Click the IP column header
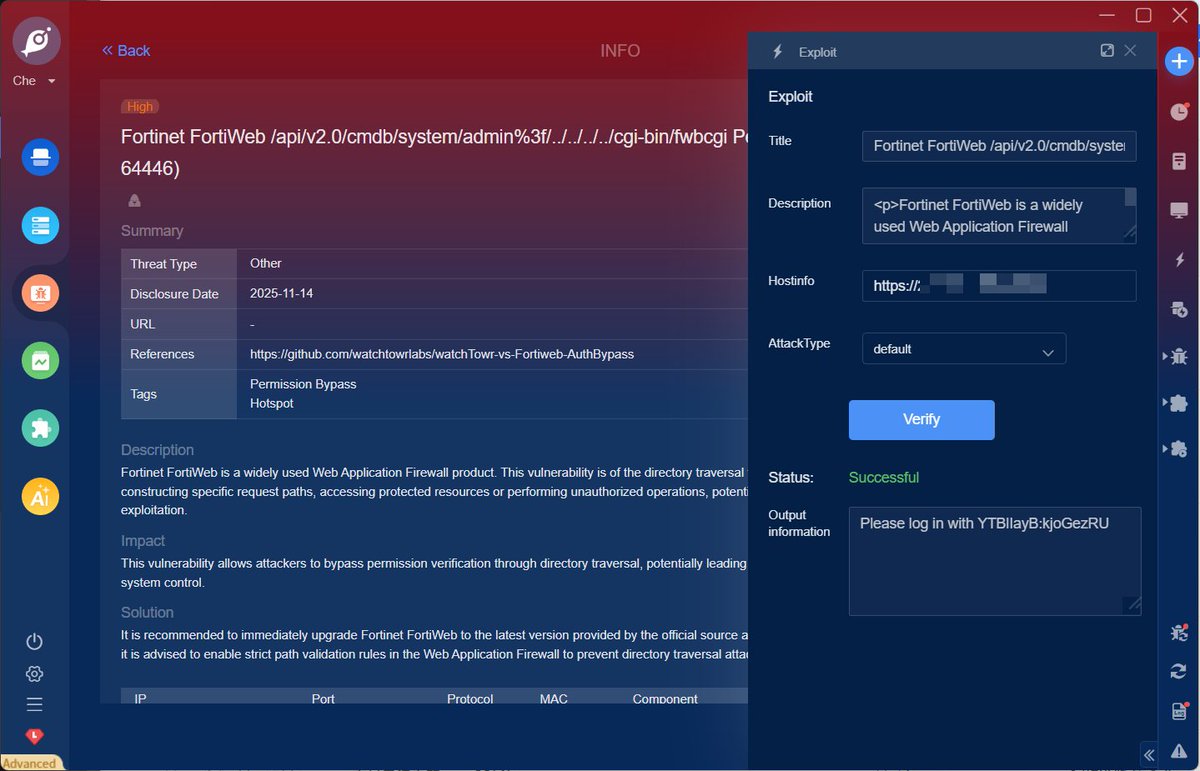1200x771 pixels. click(140, 699)
